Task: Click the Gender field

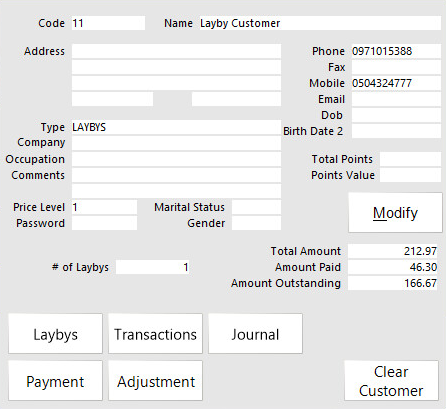Action: (256, 223)
